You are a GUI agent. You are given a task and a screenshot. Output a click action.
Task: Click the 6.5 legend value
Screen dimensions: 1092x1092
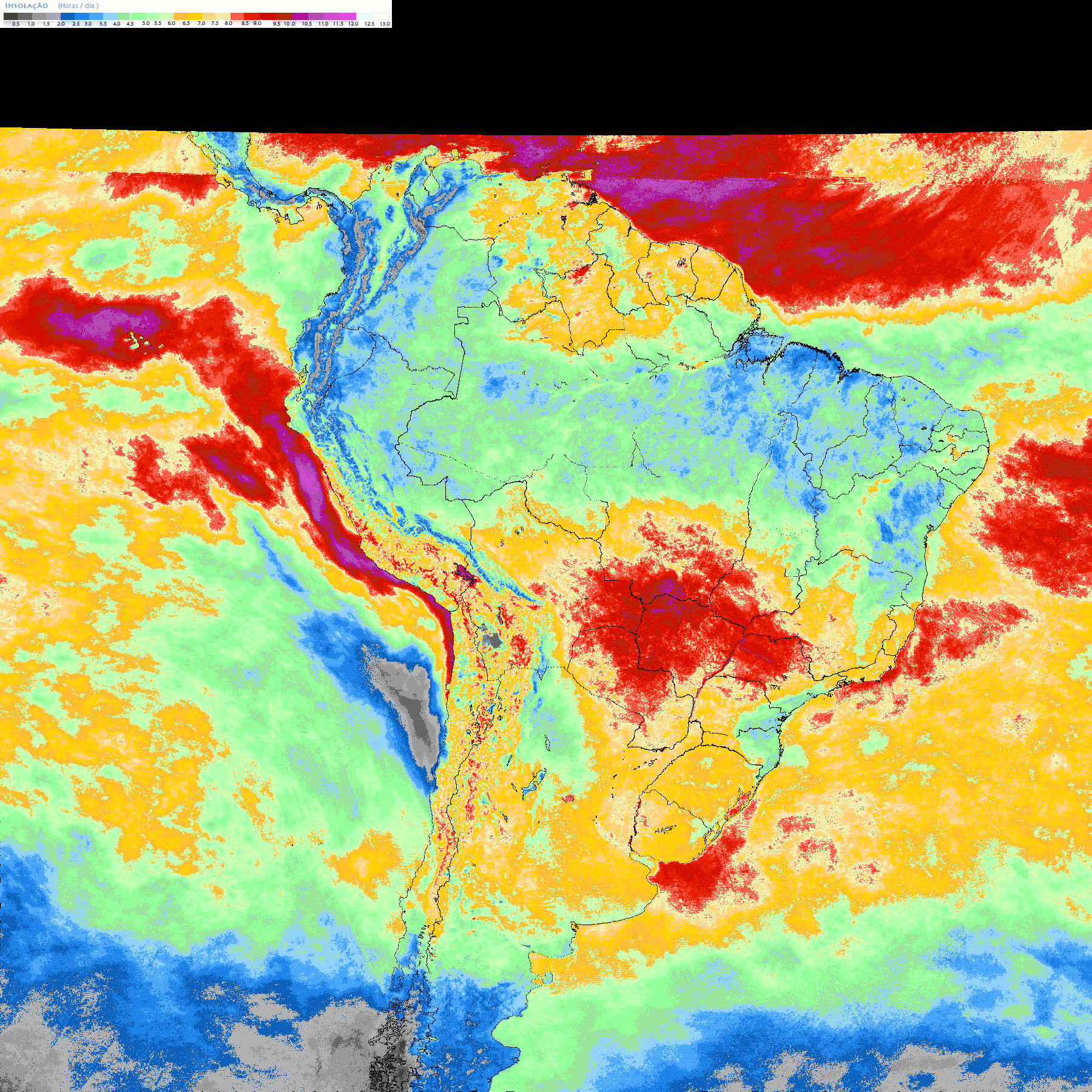[186, 23]
